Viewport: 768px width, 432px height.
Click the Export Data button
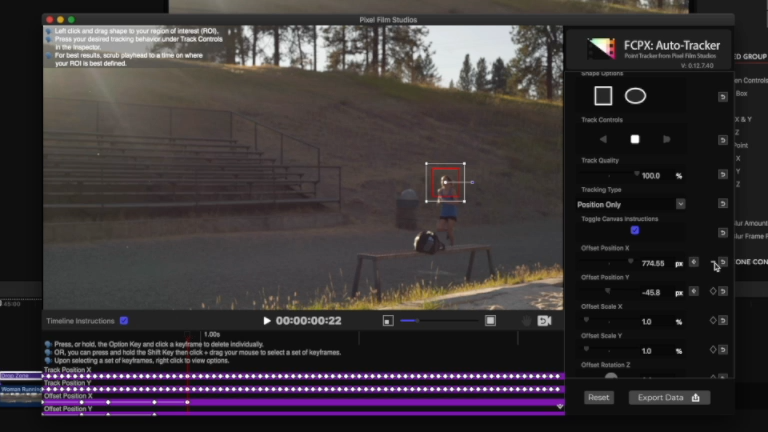(669, 398)
